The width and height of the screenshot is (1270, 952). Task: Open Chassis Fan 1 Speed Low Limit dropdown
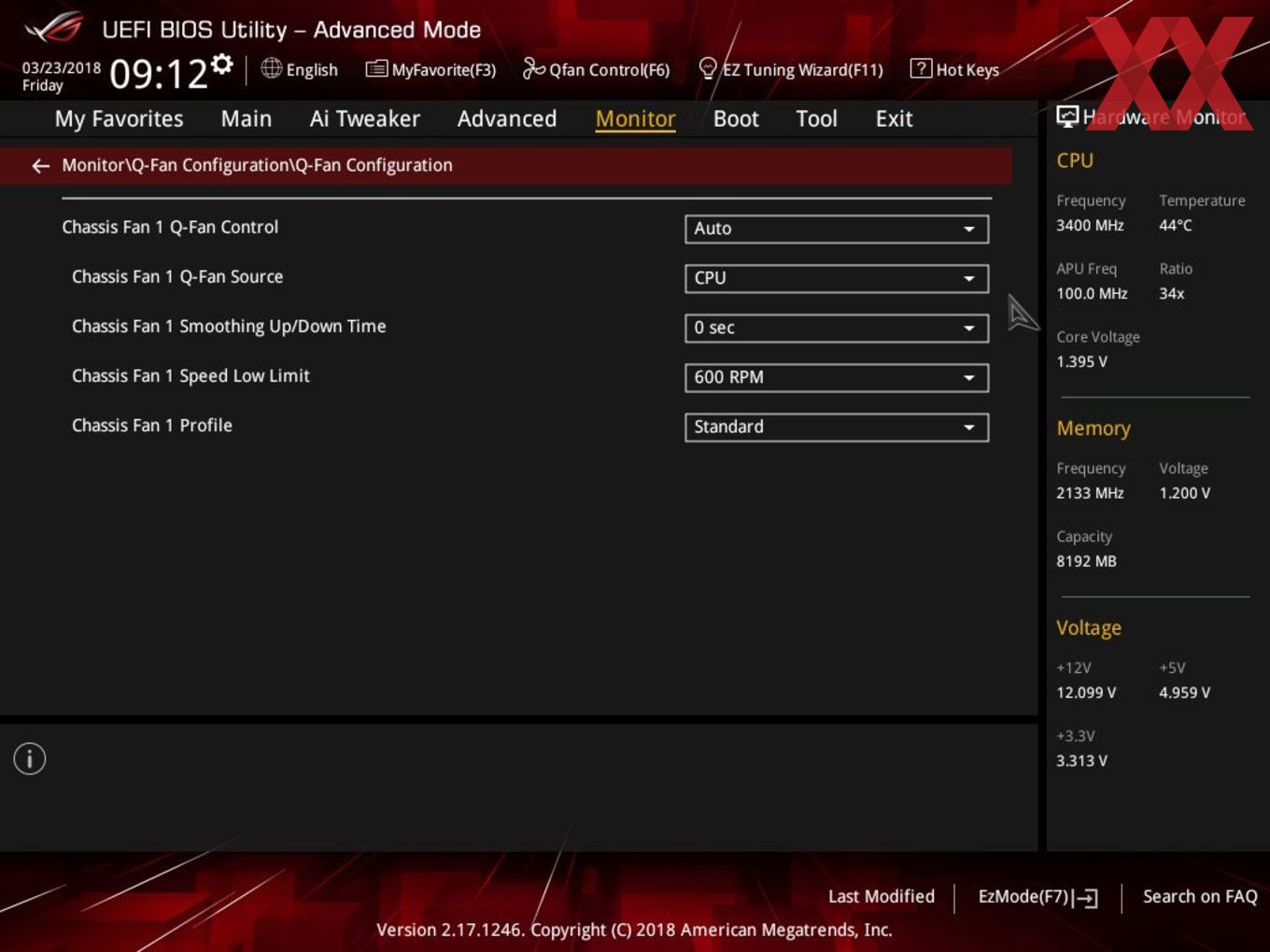click(x=837, y=377)
